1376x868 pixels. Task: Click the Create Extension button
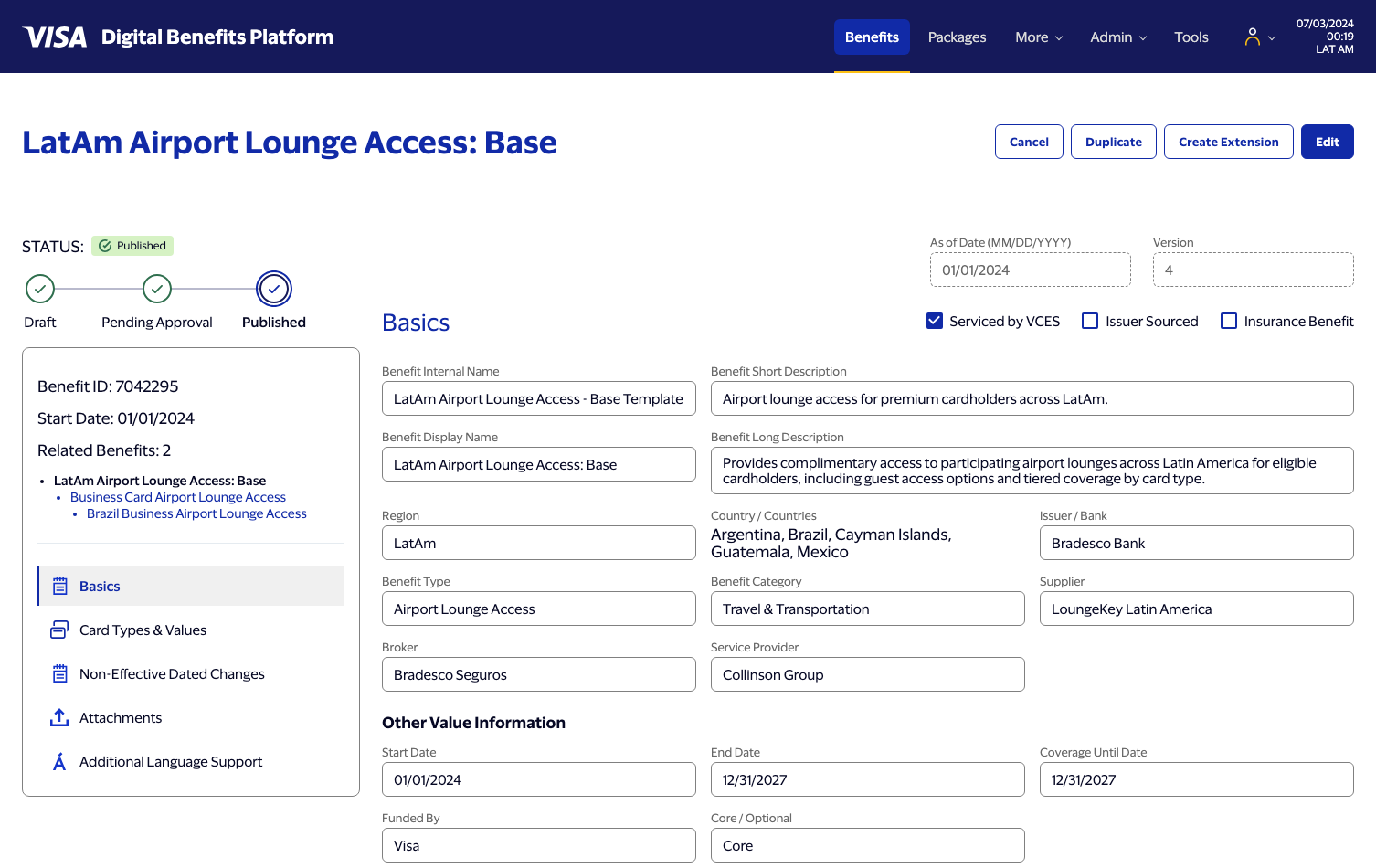click(x=1229, y=142)
